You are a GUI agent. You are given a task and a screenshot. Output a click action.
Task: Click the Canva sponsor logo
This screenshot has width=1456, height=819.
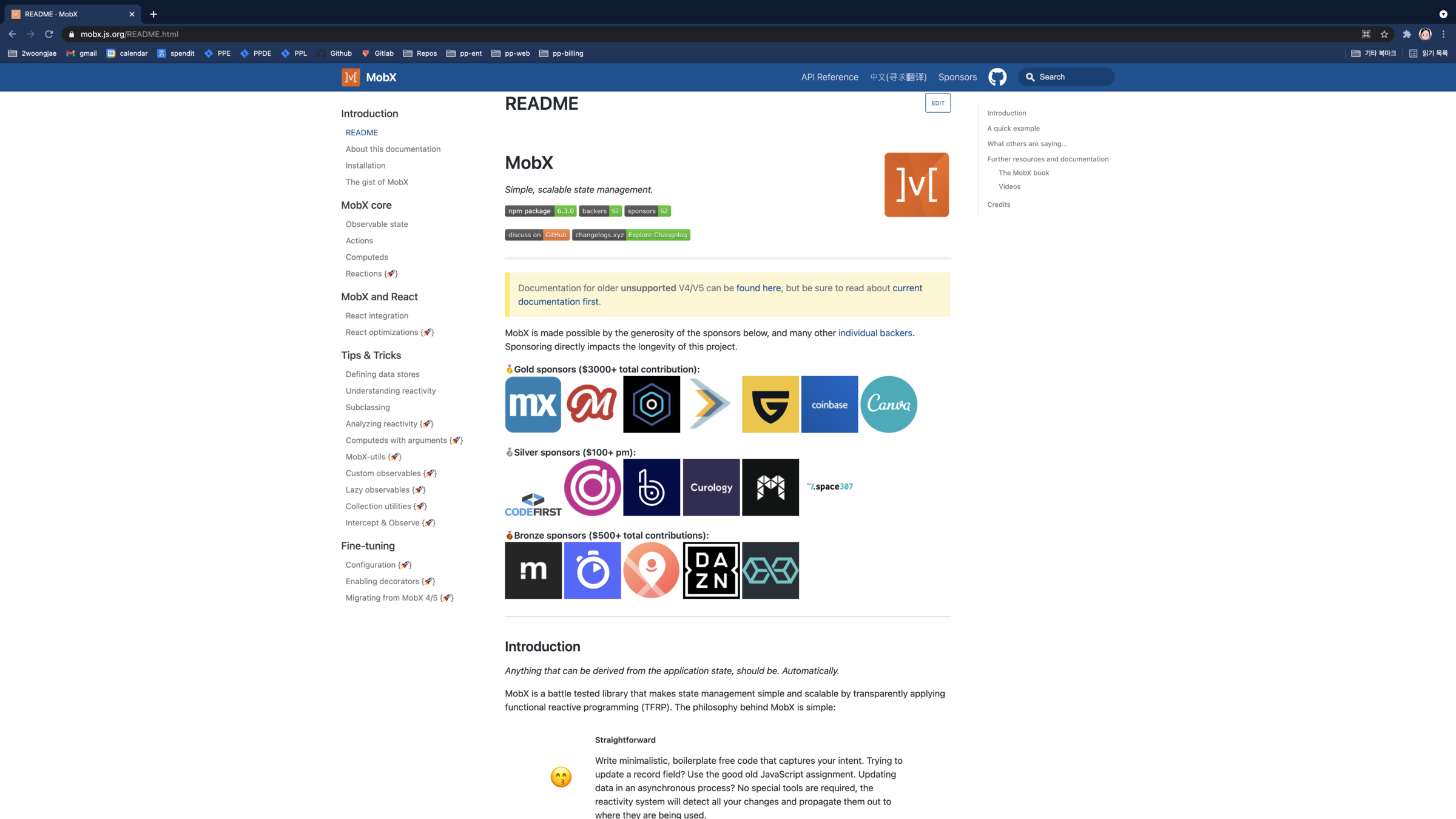click(888, 404)
